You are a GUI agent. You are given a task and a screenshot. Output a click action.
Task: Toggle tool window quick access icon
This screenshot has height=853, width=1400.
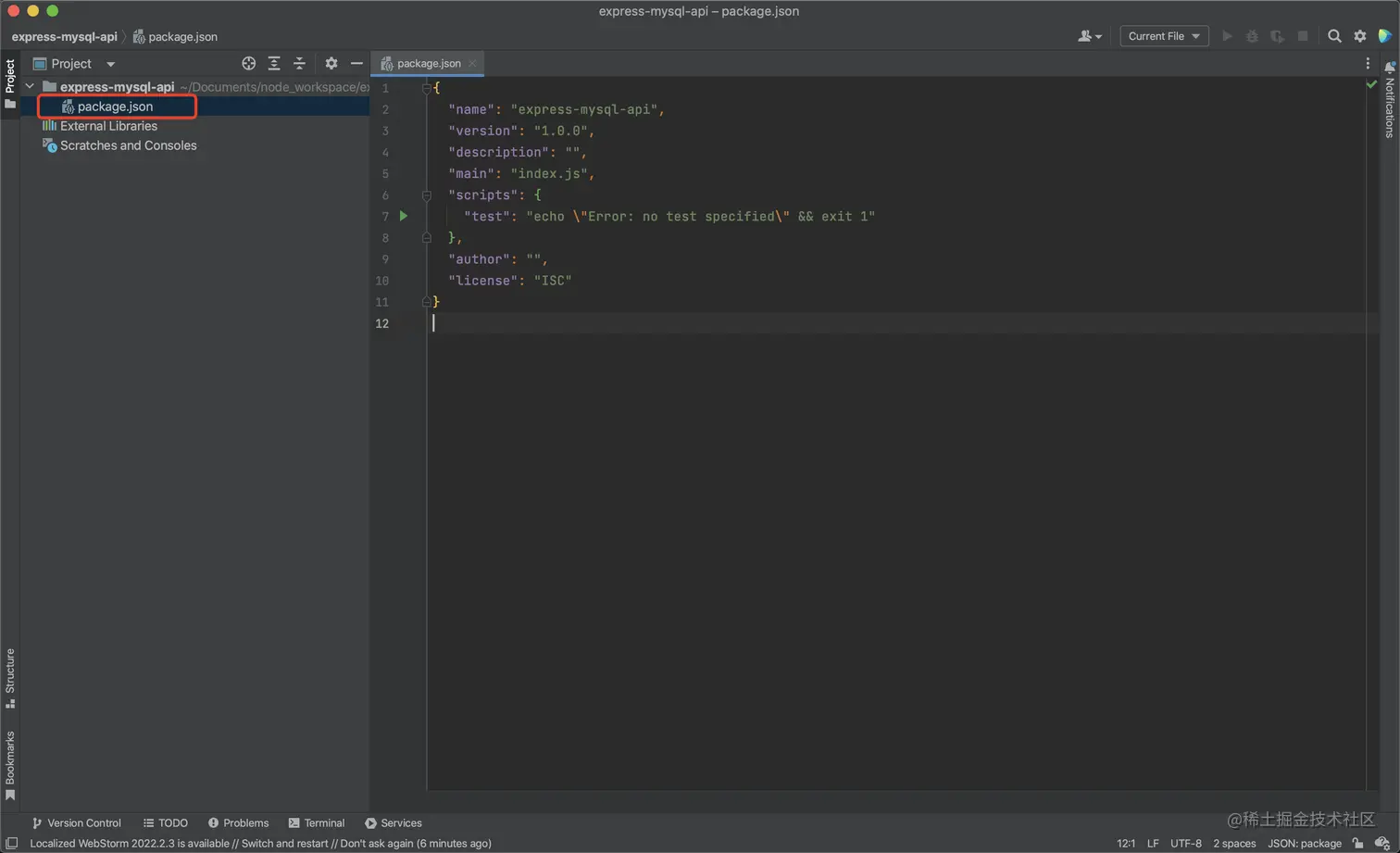point(11,843)
